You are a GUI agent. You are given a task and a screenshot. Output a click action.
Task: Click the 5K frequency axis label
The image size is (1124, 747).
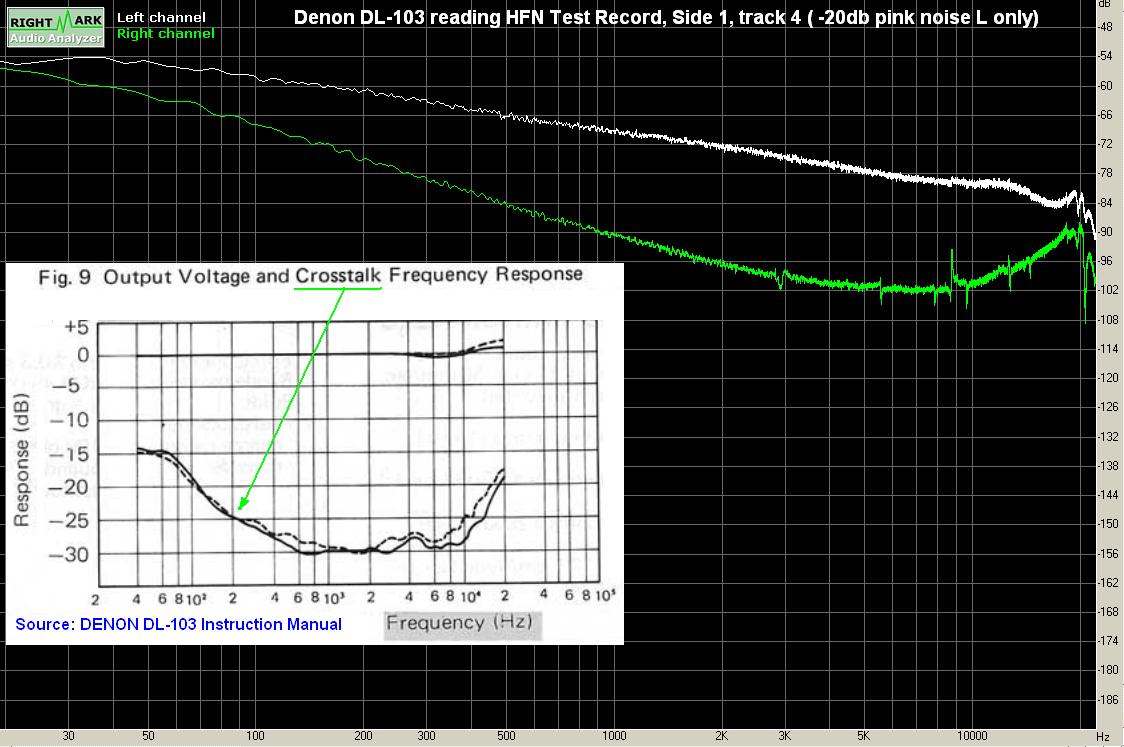click(864, 736)
